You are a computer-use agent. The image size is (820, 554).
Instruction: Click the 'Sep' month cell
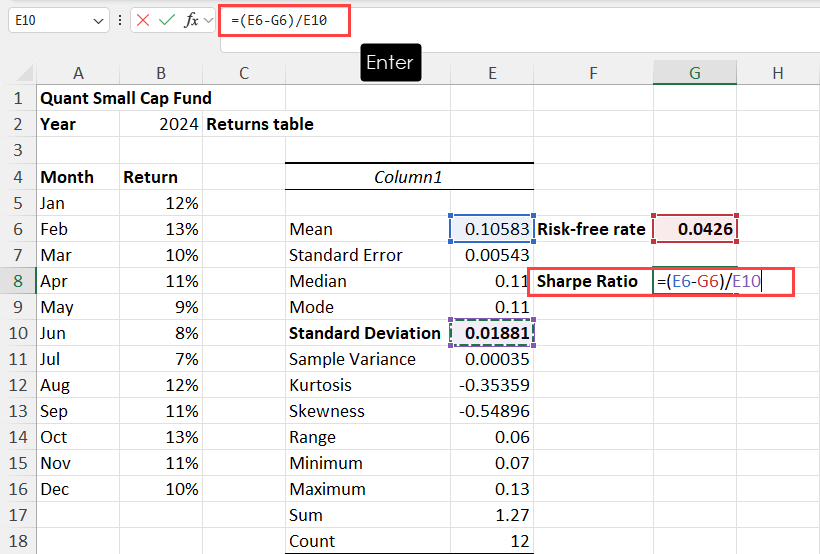click(x=78, y=411)
